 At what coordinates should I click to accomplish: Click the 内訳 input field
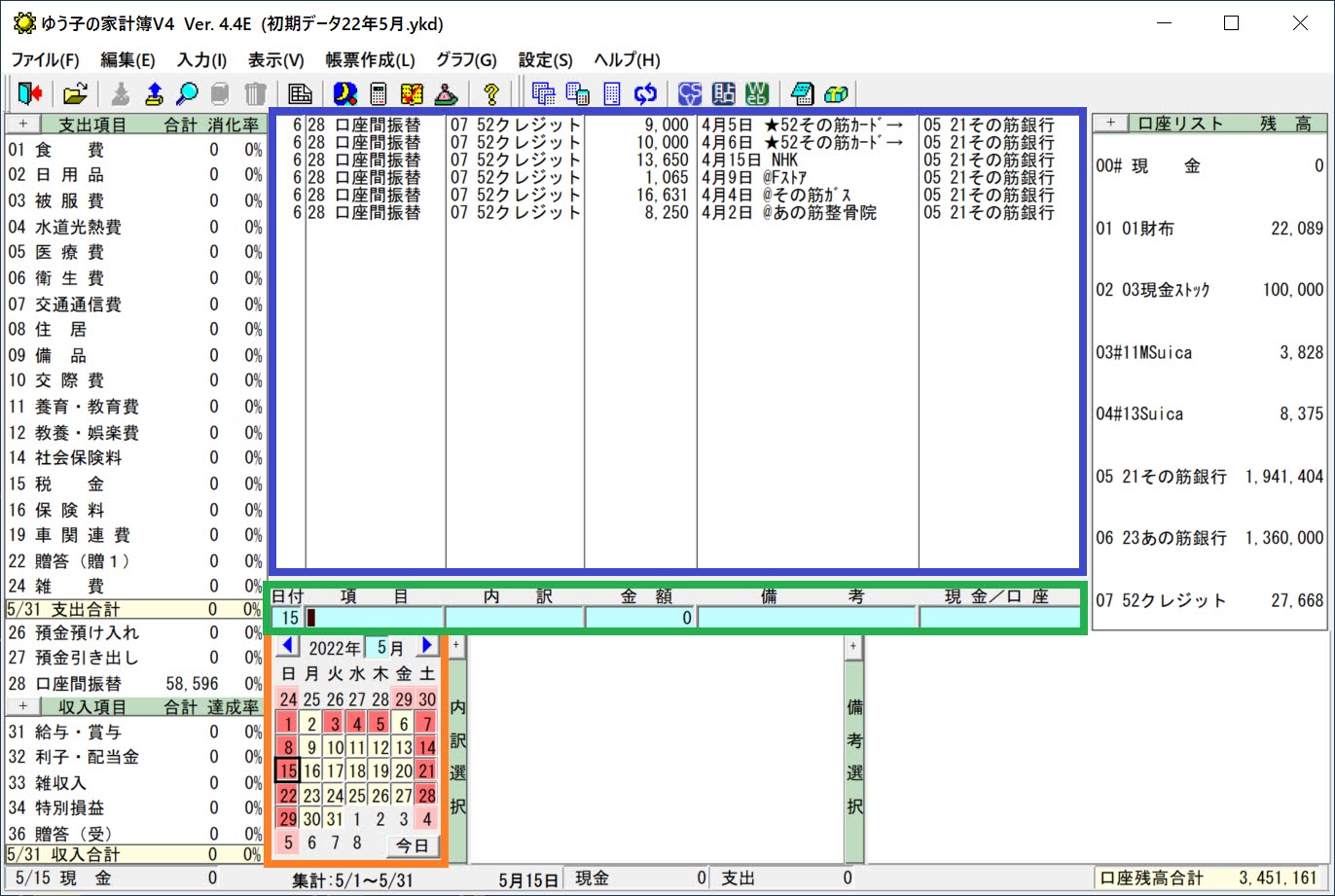(x=515, y=617)
